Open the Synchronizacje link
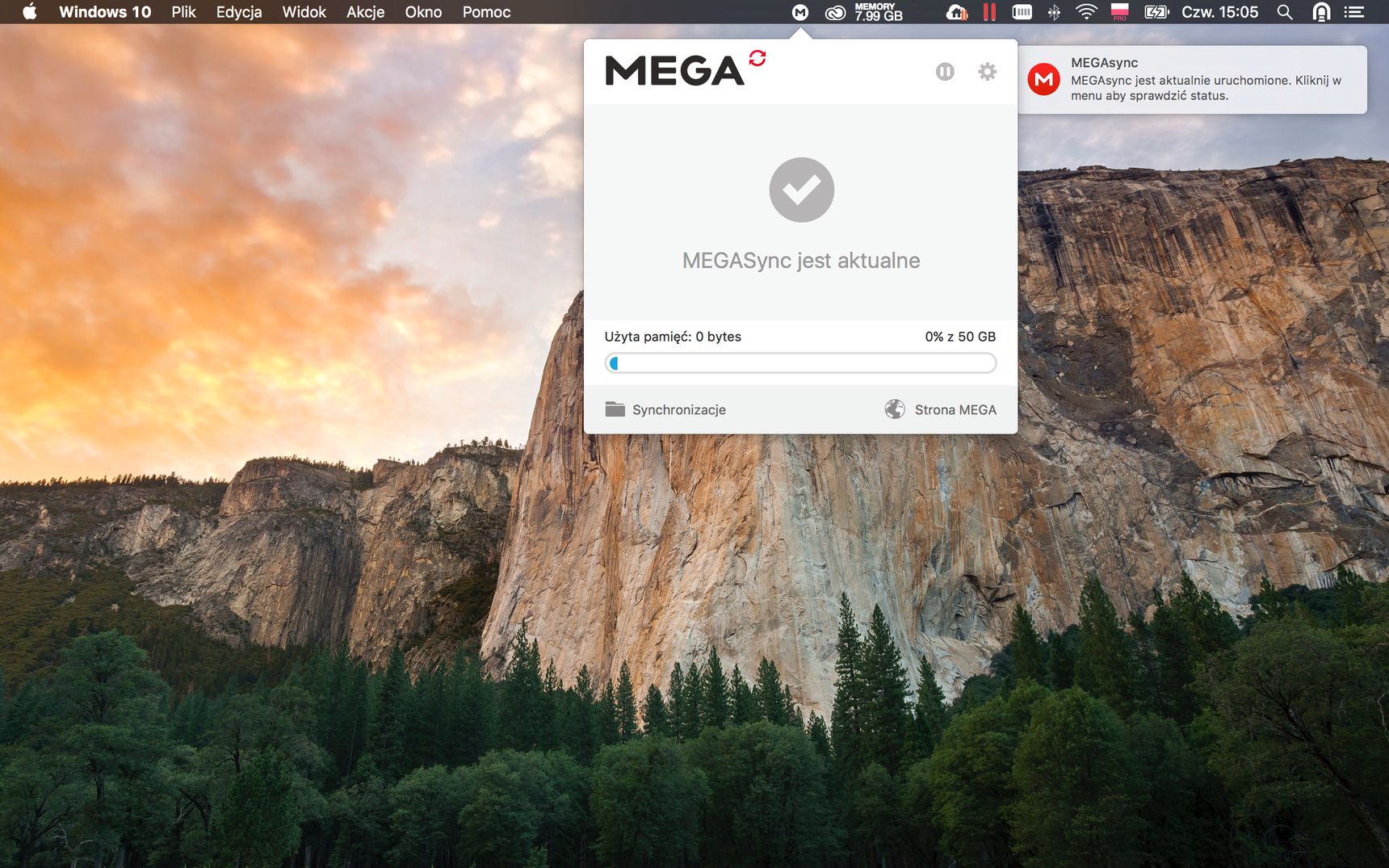 [679, 410]
